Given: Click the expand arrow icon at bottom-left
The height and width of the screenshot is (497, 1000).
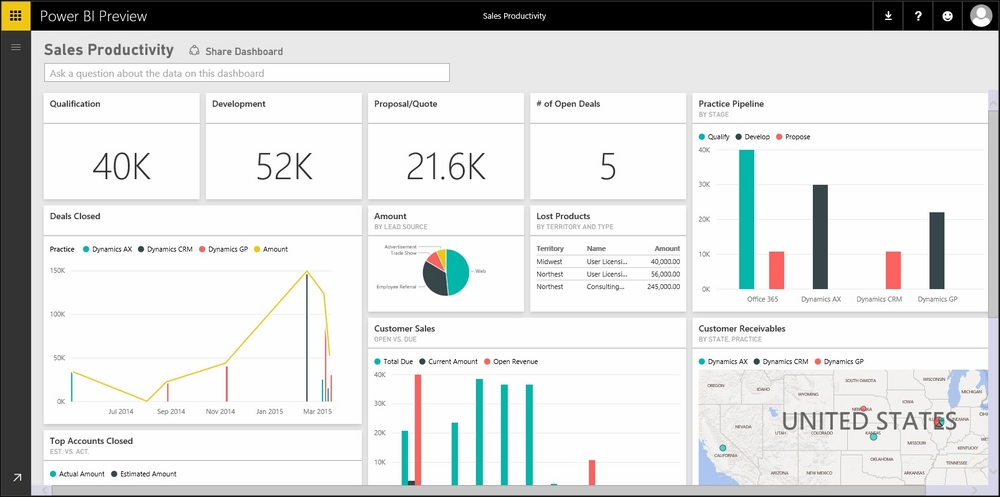Looking at the screenshot, I should click(17, 477).
